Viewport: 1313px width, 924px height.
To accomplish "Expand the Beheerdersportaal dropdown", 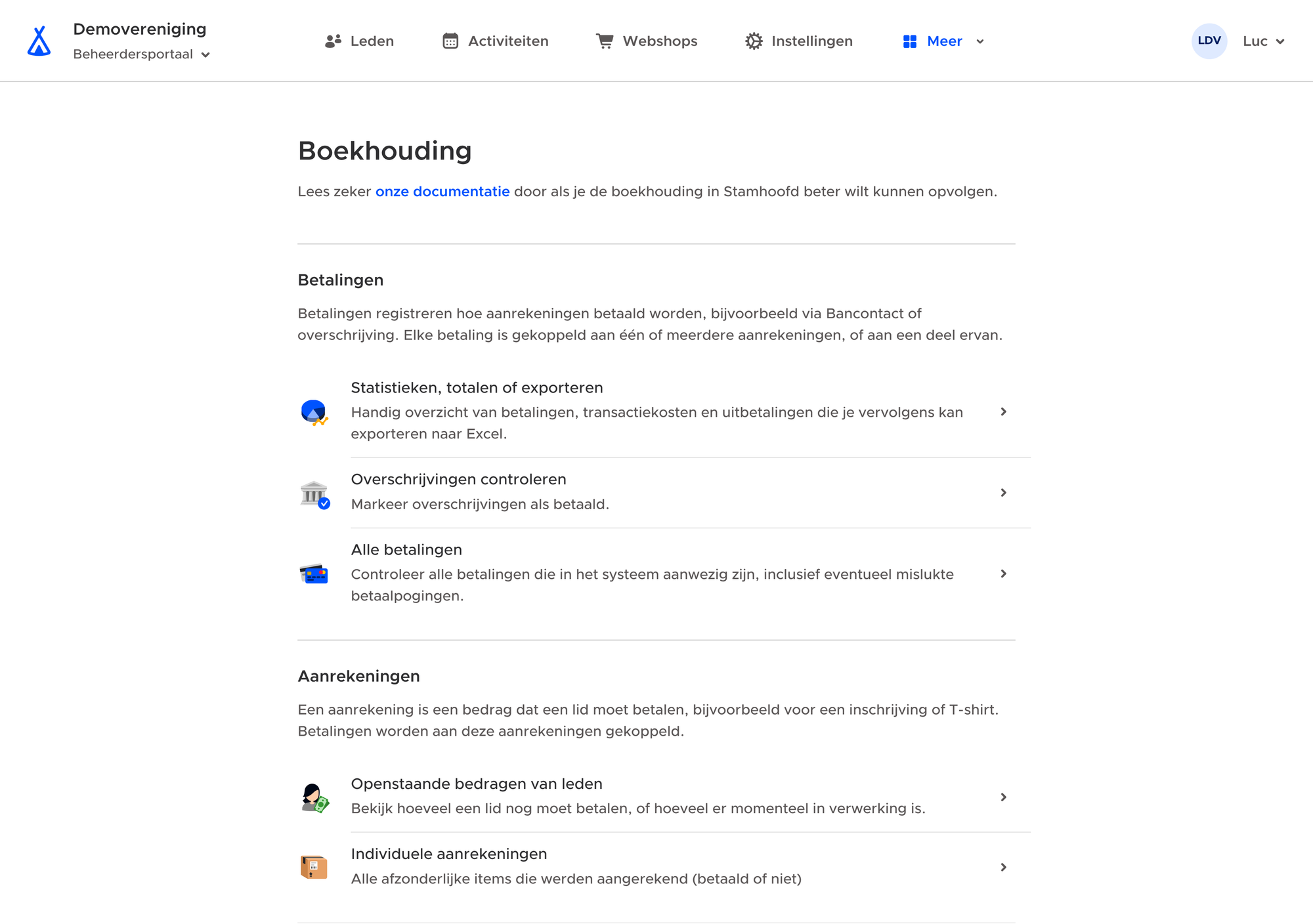I will (x=141, y=54).
